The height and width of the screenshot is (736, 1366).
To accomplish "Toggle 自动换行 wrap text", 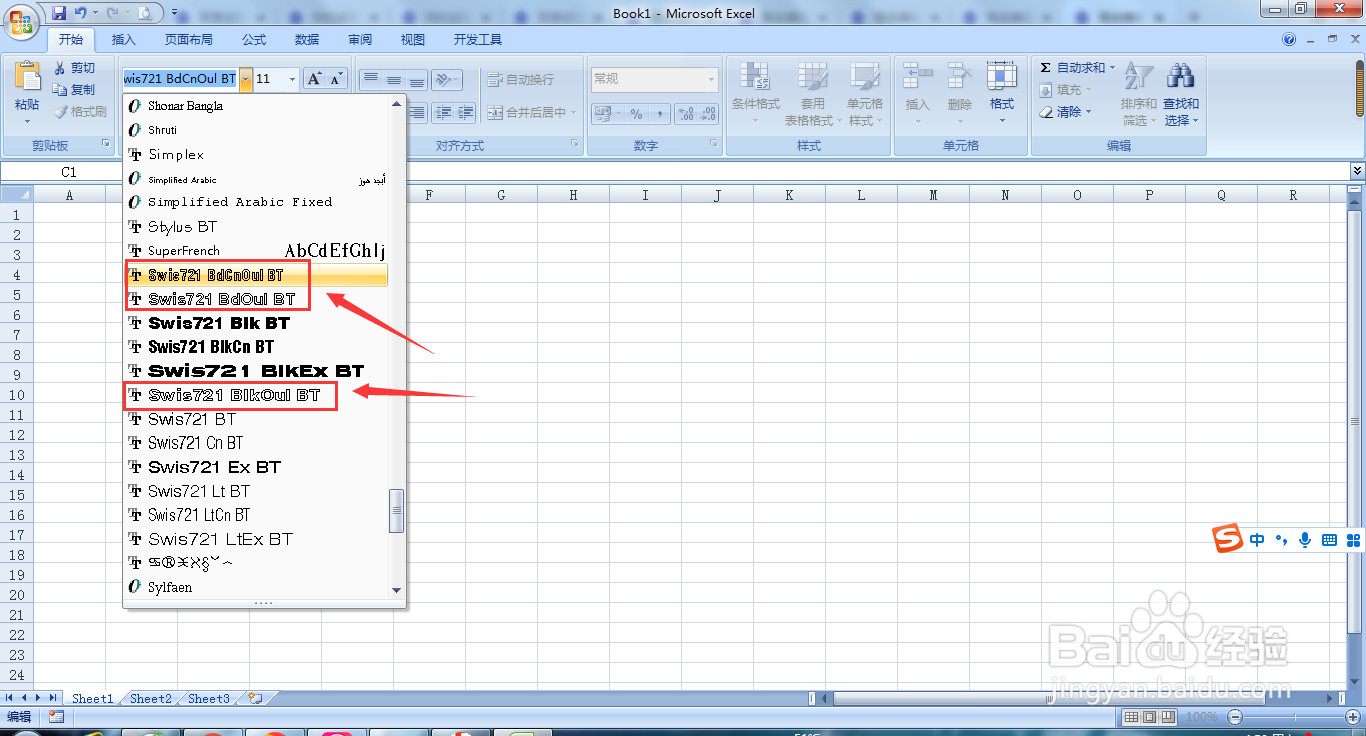I will (520, 79).
